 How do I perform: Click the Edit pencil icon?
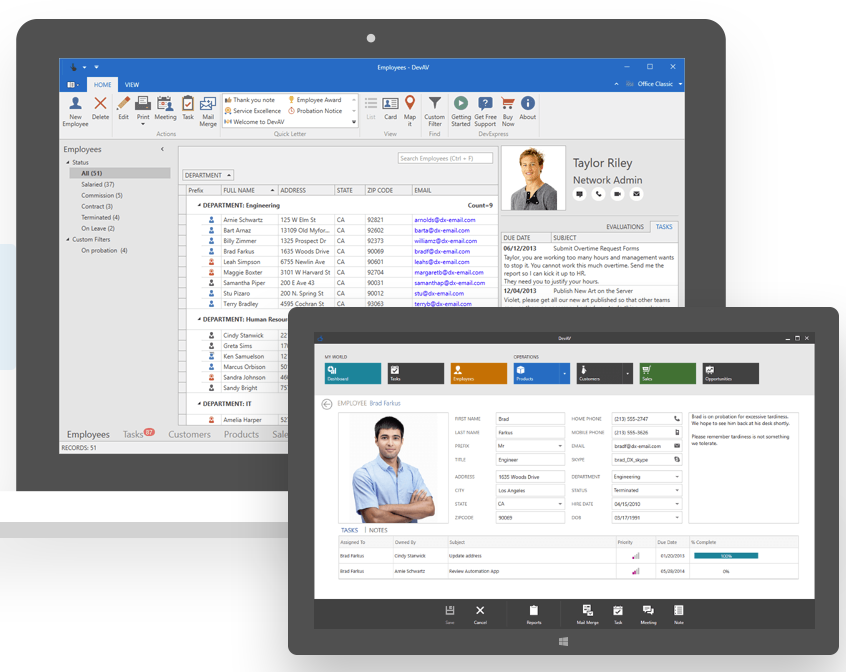(x=124, y=102)
